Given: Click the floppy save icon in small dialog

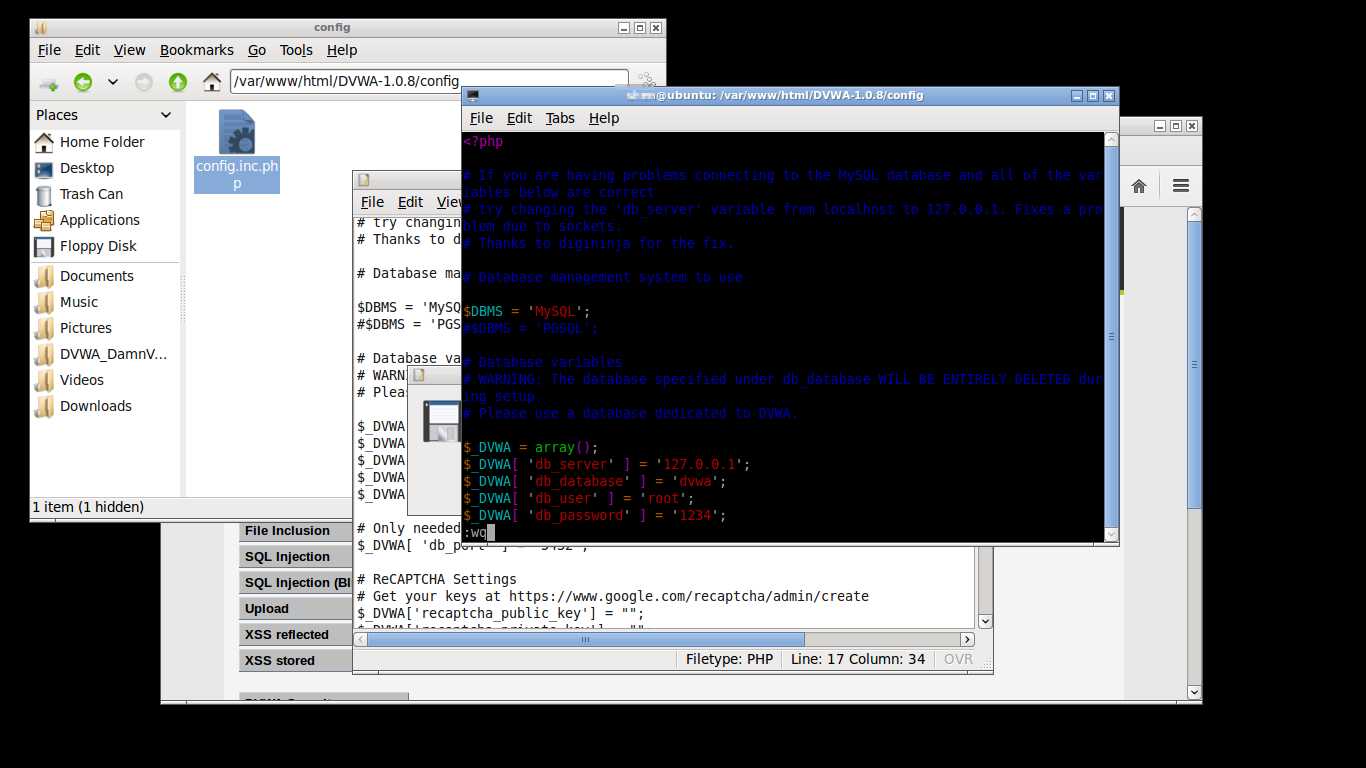Looking at the screenshot, I should pyautogui.click(x=441, y=421).
